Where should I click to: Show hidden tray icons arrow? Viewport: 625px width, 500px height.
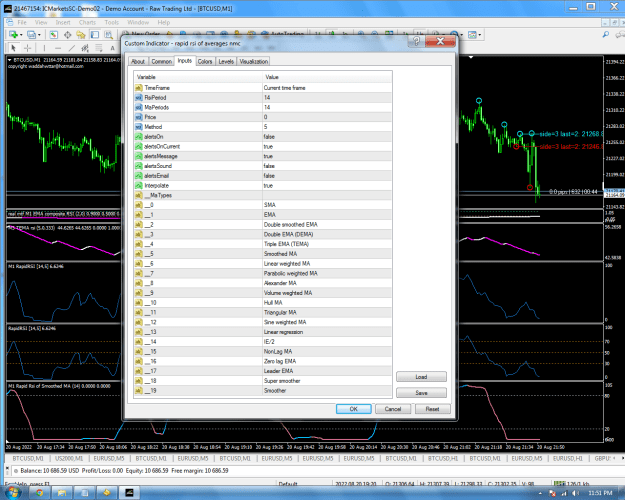click(x=541, y=494)
